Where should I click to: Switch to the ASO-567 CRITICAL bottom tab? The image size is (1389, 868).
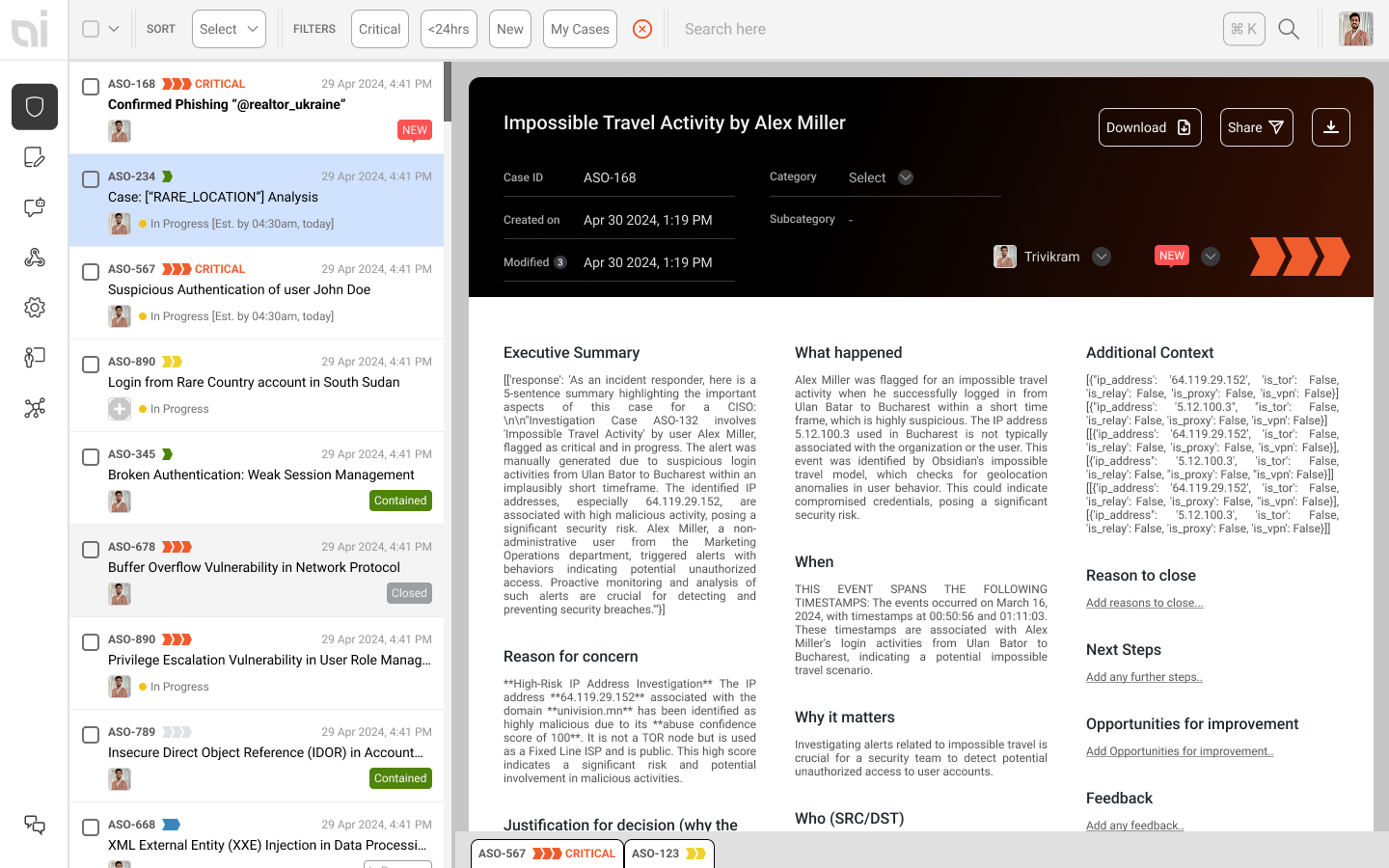547,854
